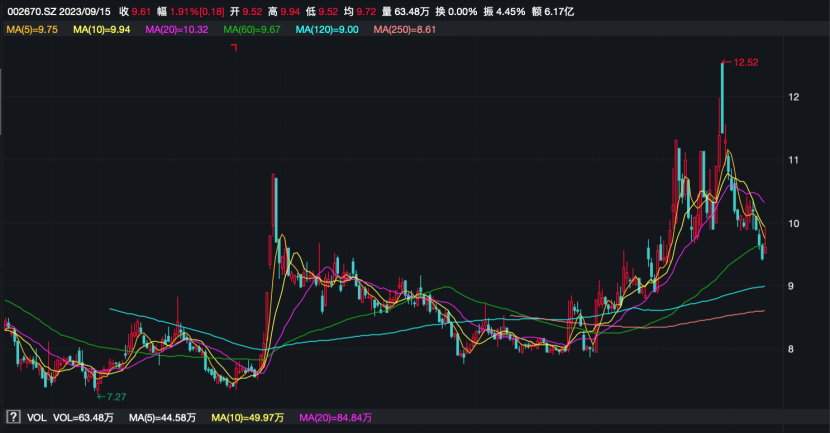The image size is (830, 434).
Task: Select the MA(20)=10.32 indicator label
Action: coord(177,30)
